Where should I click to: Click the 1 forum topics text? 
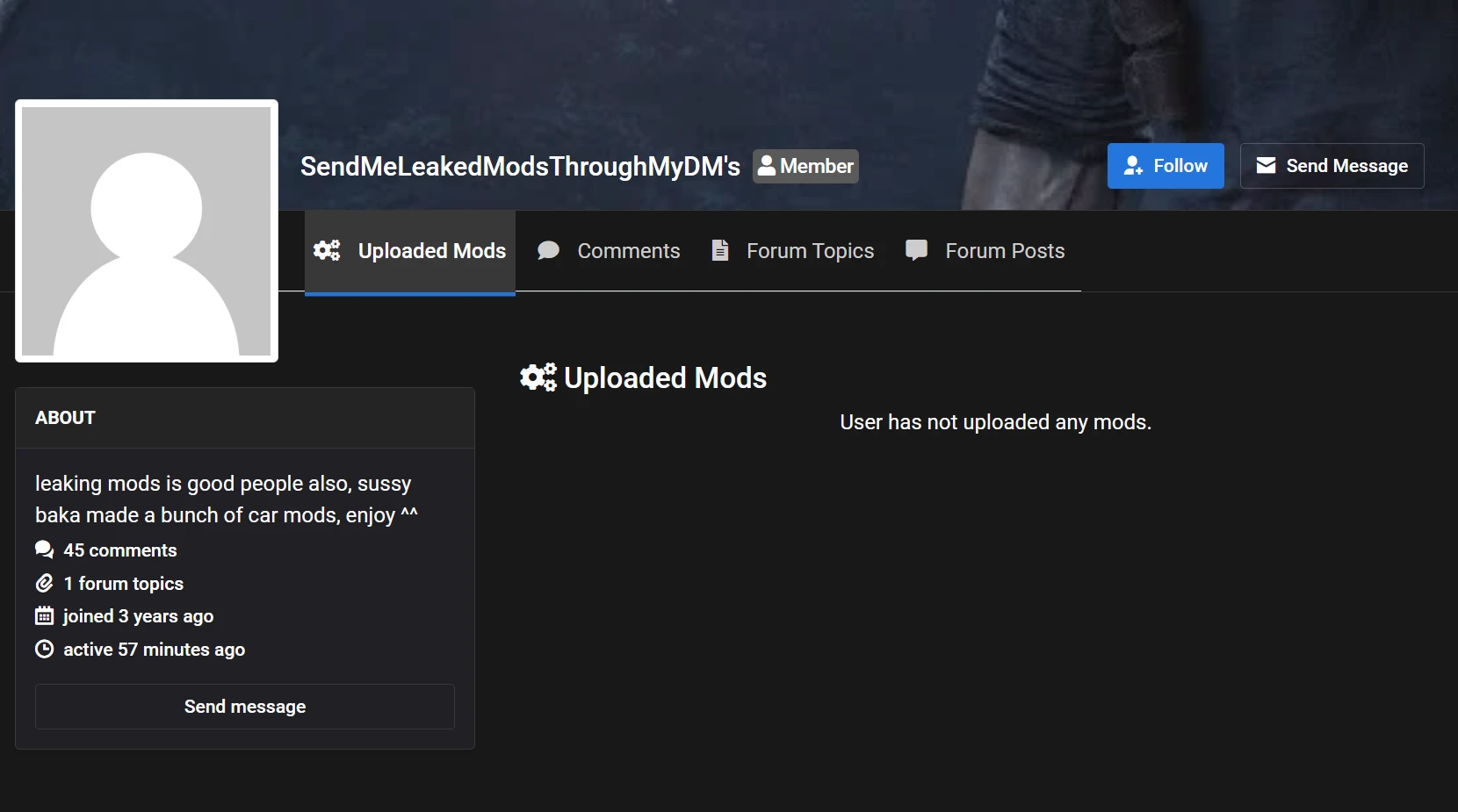(x=124, y=584)
